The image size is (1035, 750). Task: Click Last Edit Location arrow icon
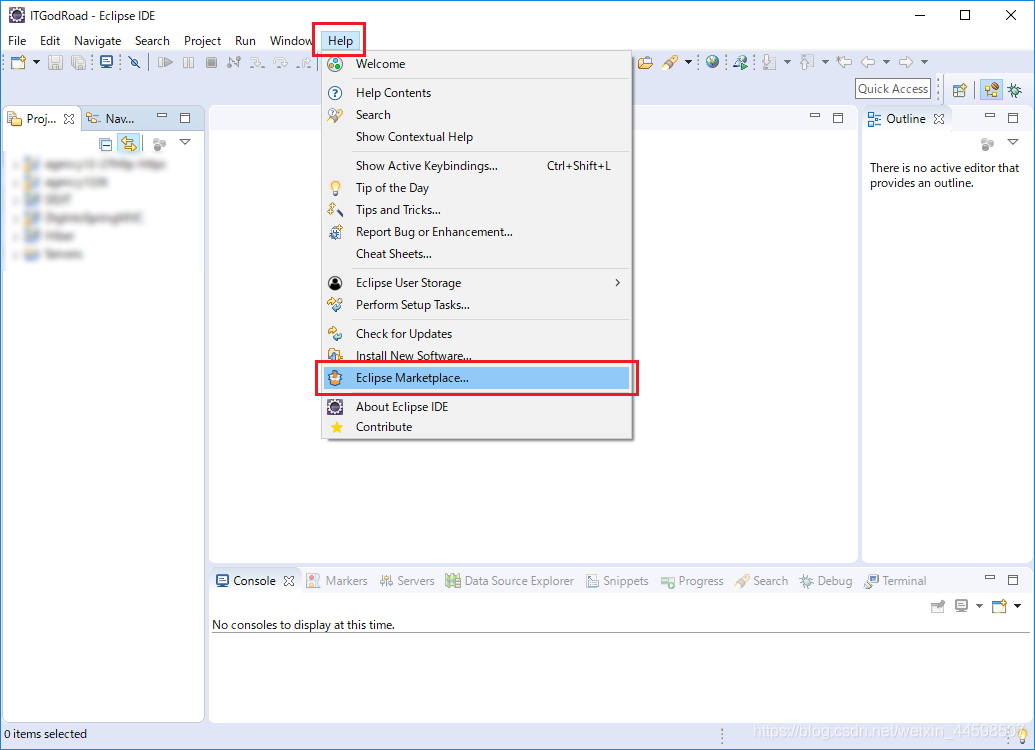tap(844, 62)
